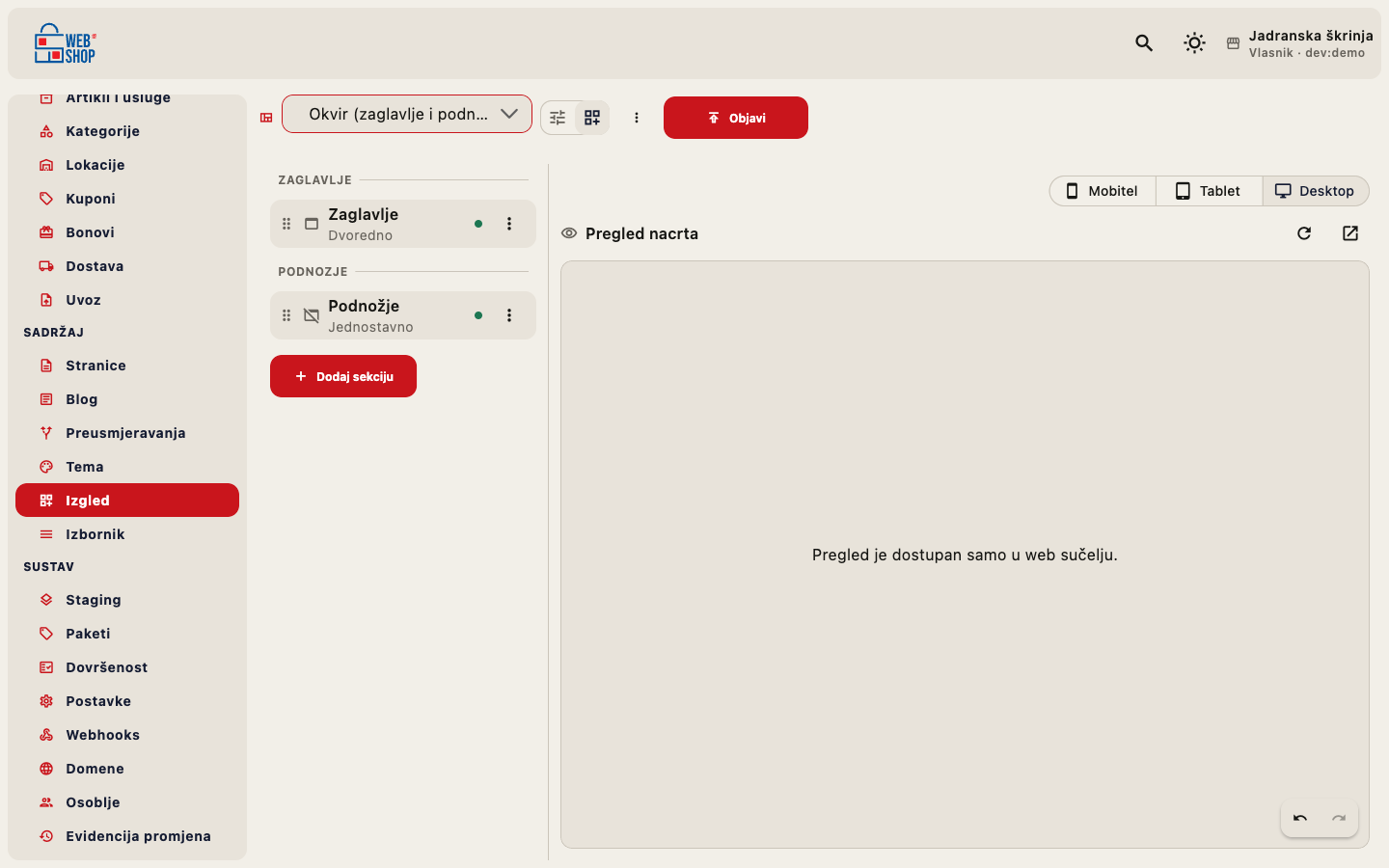Select the Podnožje Jednostavno section row
This screenshot has width=1389, height=868.
(x=403, y=315)
